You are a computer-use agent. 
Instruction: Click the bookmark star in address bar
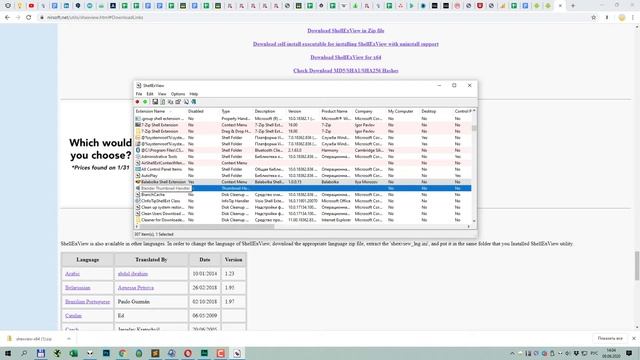point(593,18)
